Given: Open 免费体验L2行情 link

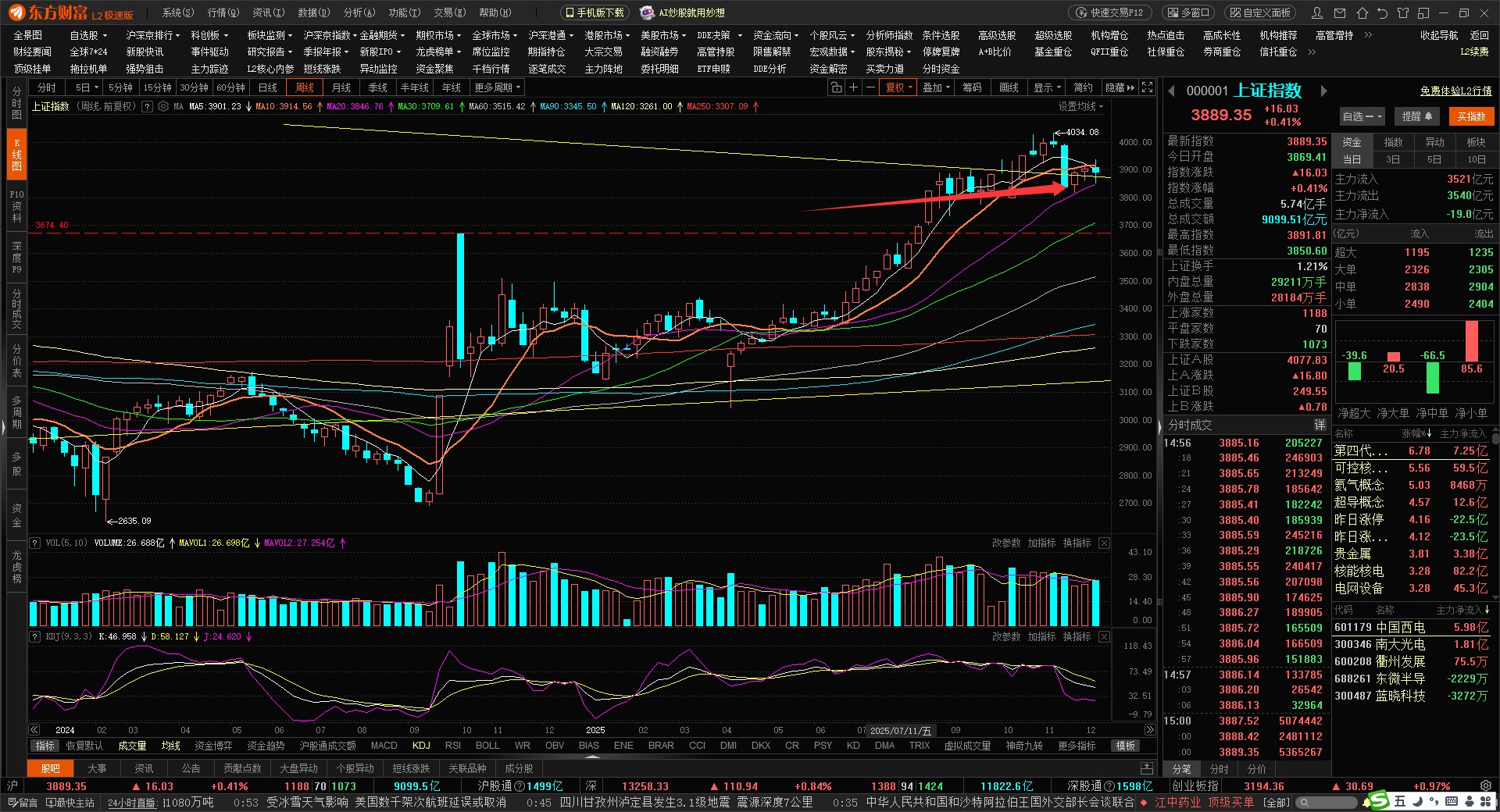Looking at the screenshot, I should pyautogui.click(x=1455, y=91).
